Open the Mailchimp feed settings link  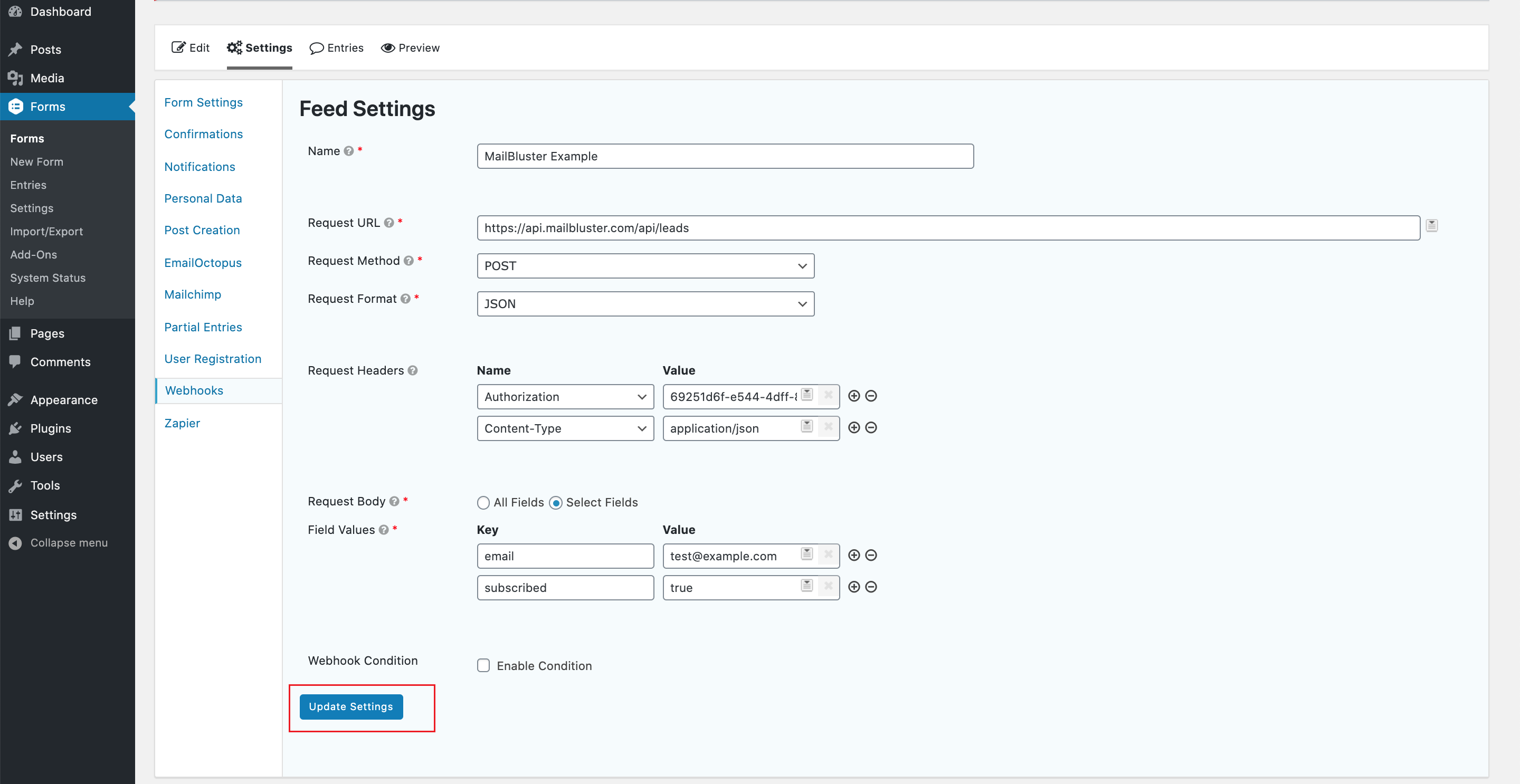(x=192, y=294)
